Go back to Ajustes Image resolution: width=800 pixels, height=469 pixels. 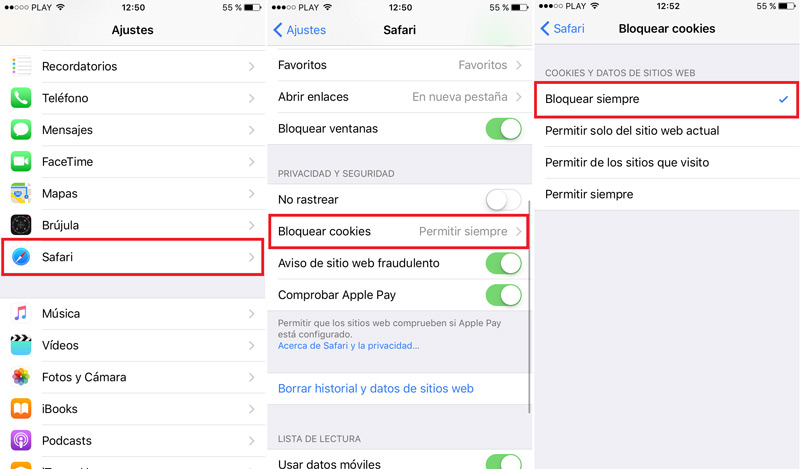point(300,30)
